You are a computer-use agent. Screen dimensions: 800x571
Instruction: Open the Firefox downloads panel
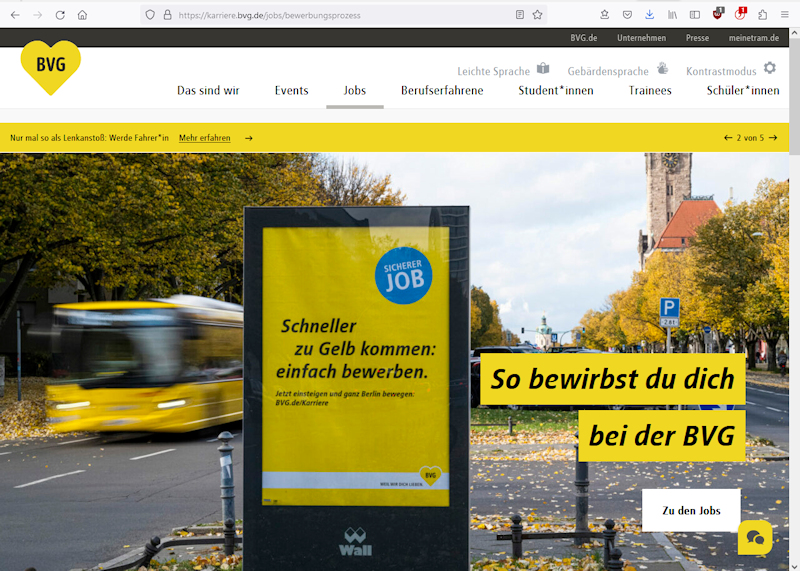click(649, 15)
